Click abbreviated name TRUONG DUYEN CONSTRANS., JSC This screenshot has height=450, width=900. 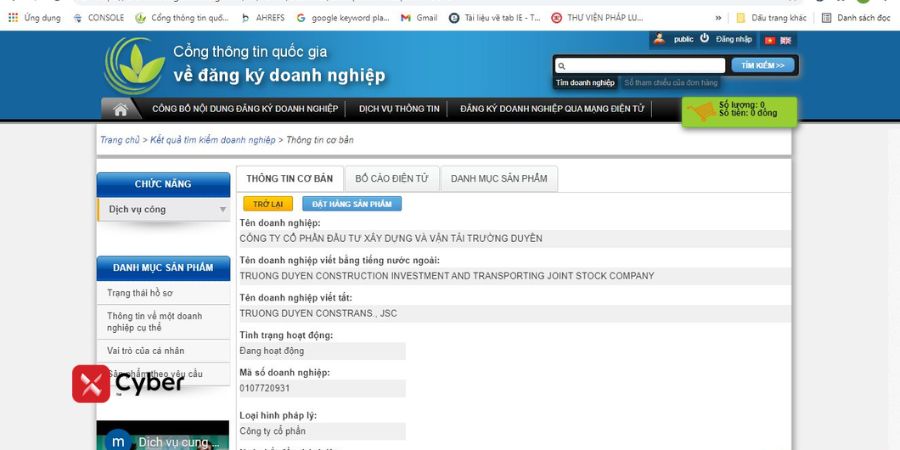[318, 313]
